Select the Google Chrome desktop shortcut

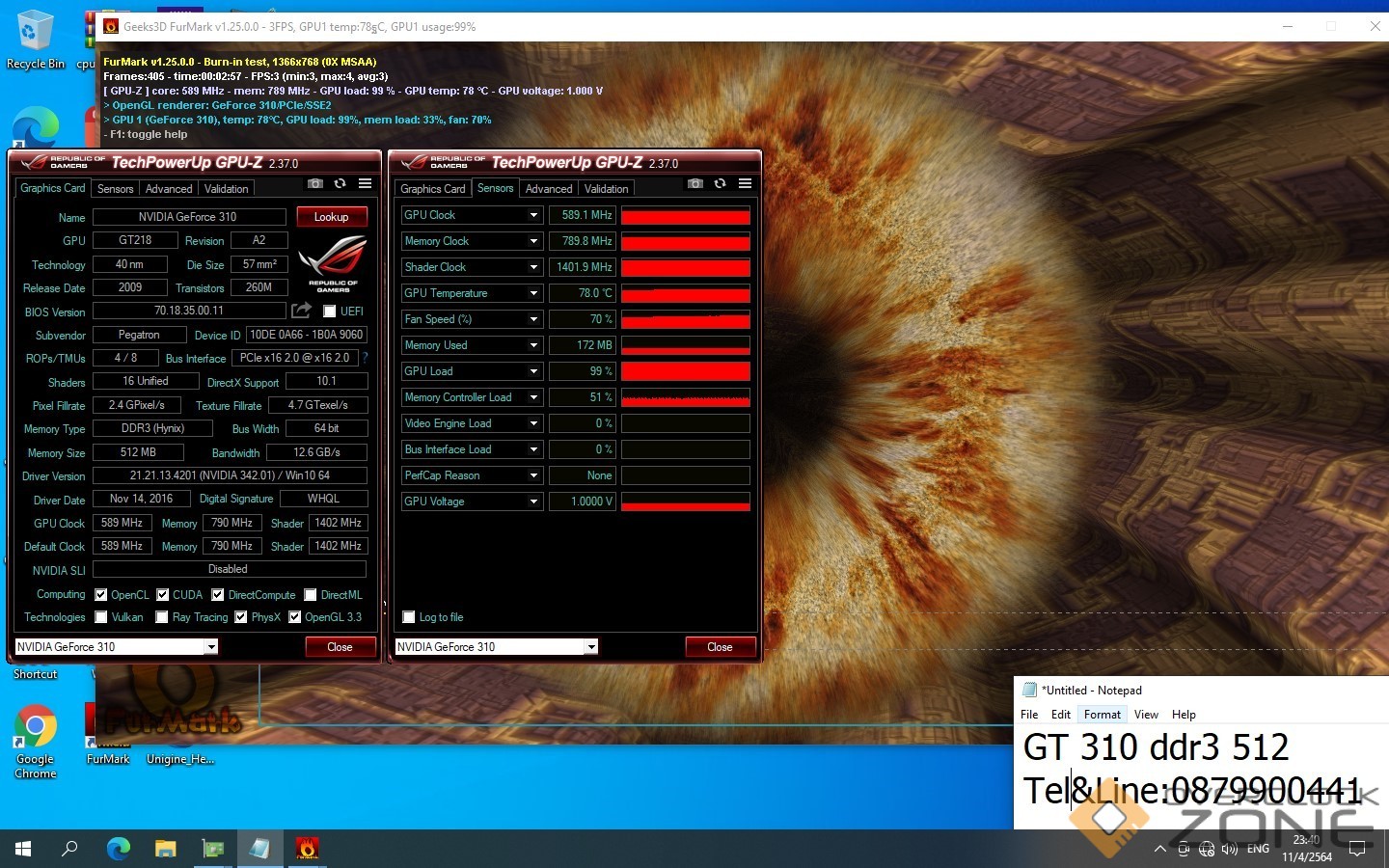pyautogui.click(x=36, y=741)
